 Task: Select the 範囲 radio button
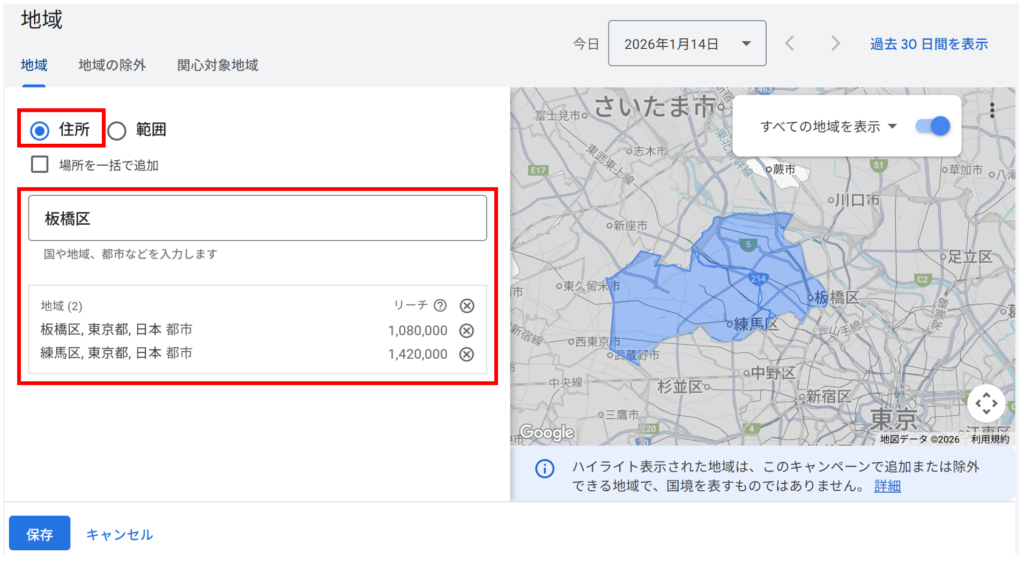(x=117, y=130)
